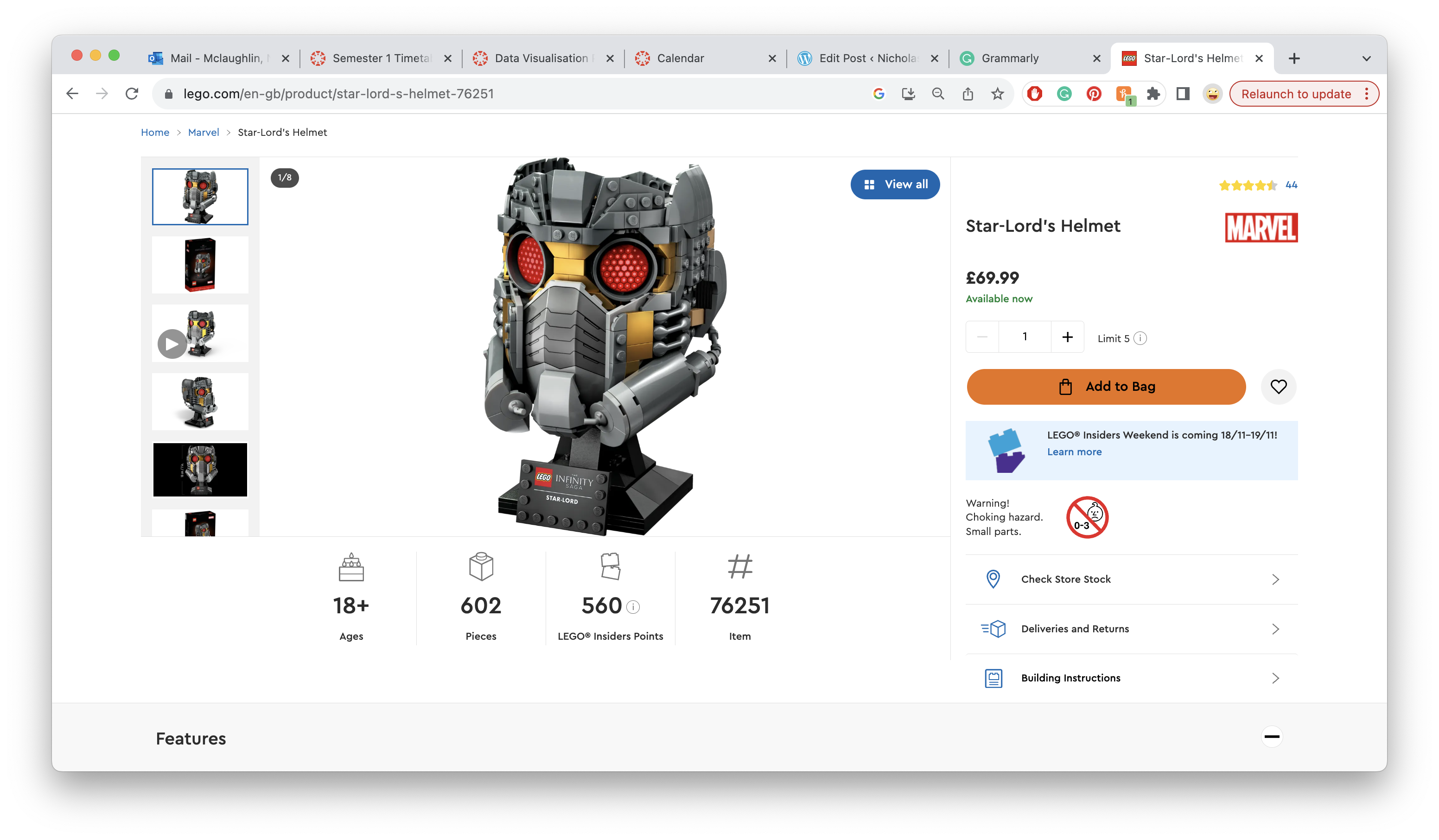Increase quantity with plus button

tap(1067, 337)
